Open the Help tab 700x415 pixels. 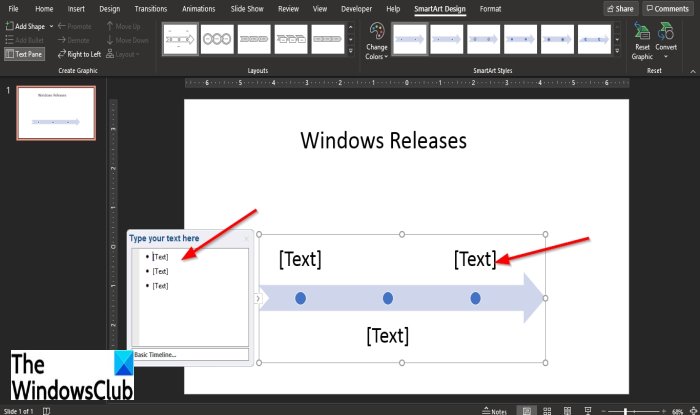393,8
